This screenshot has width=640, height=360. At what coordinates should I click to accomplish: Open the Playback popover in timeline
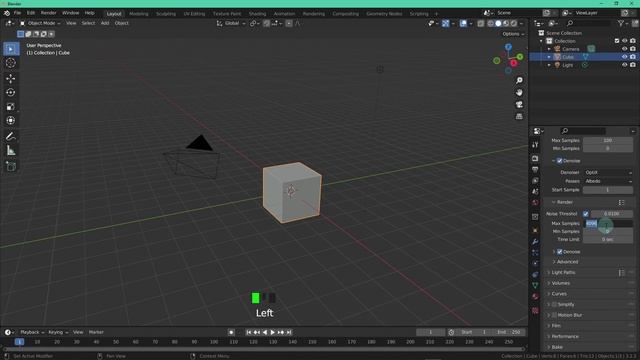tap(32, 332)
